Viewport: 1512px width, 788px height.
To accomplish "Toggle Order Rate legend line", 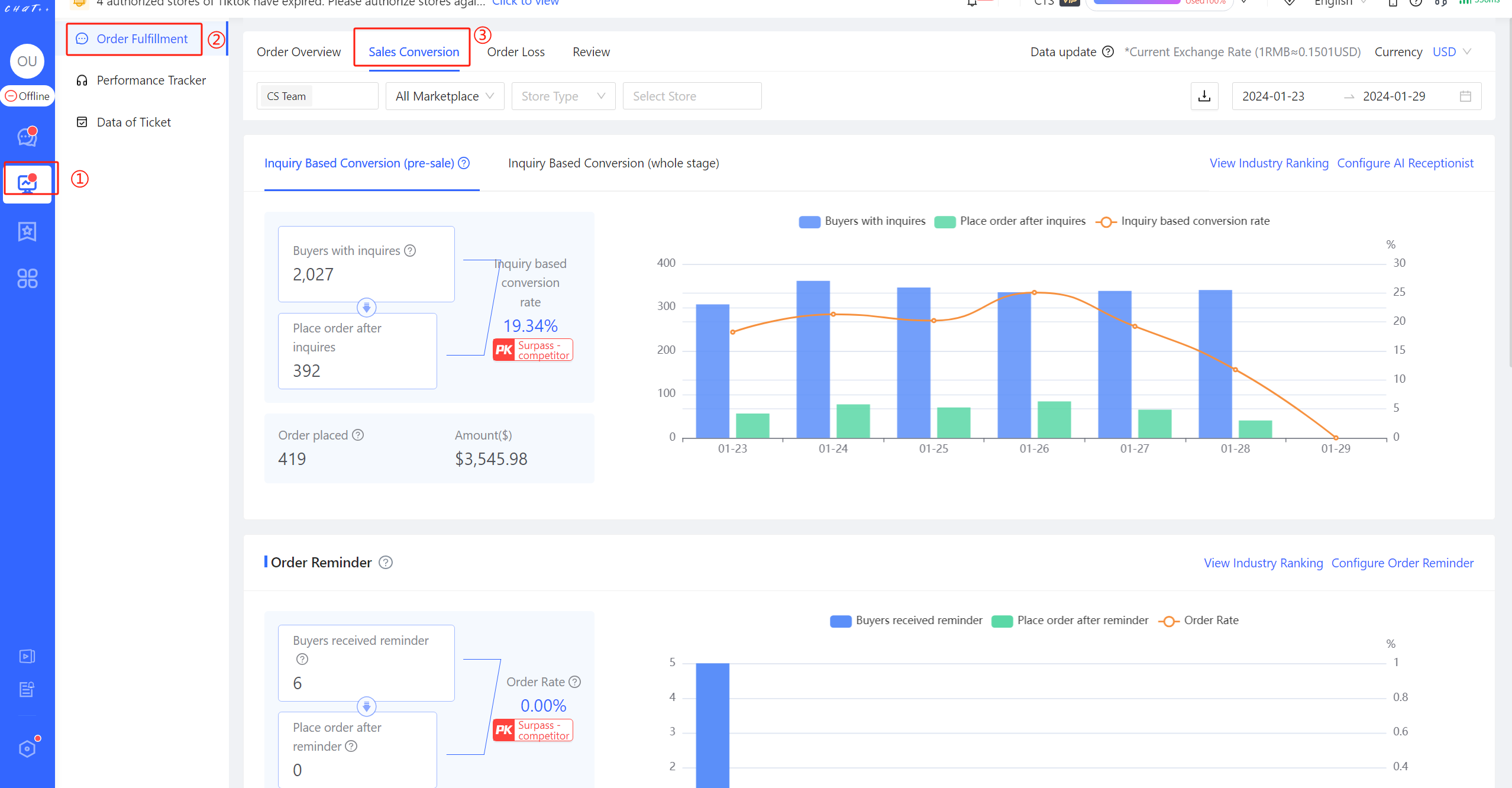I will 1198,621.
